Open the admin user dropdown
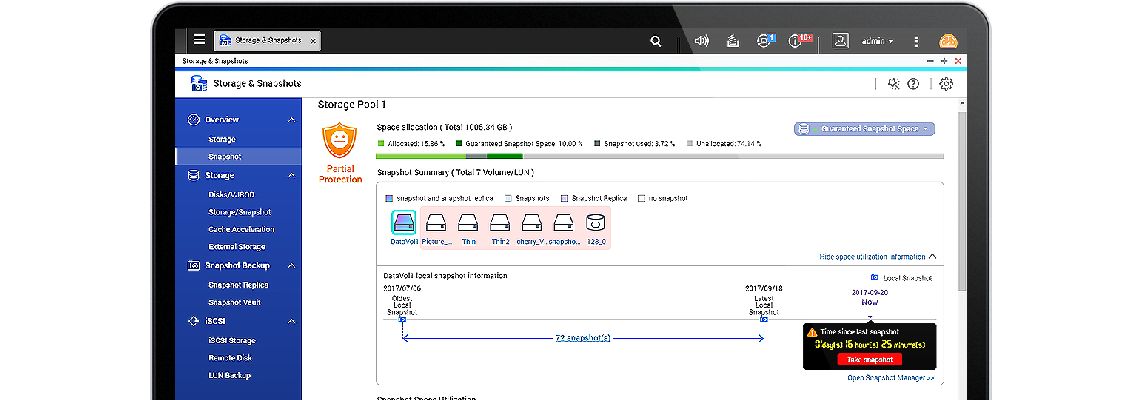 pyautogui.click(x=877, y=42)
